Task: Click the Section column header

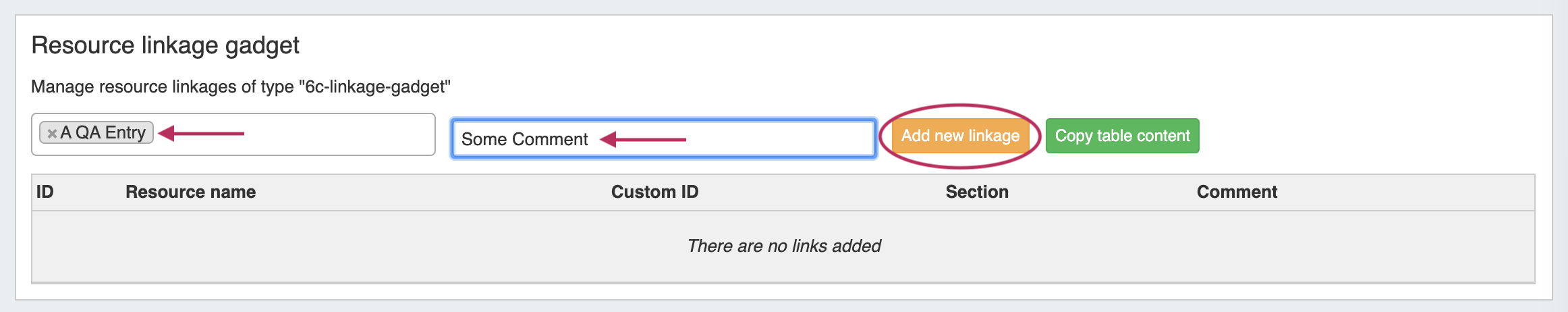Action: click(976, 192)
